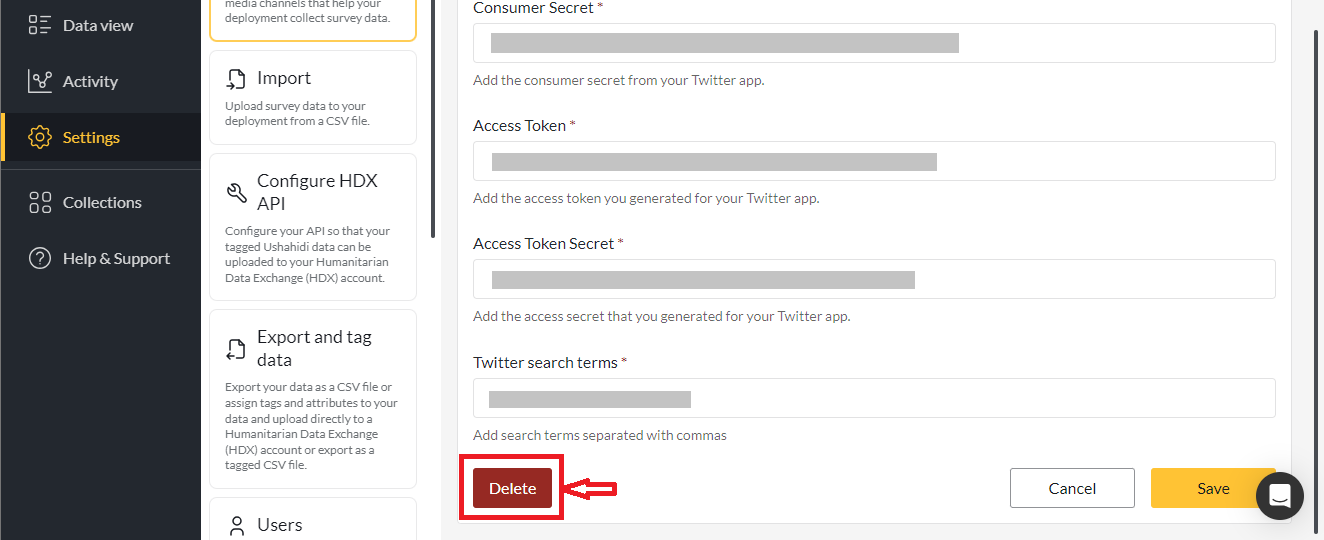
Task: Save the Twitter settings
Action: click(1212, 488)
